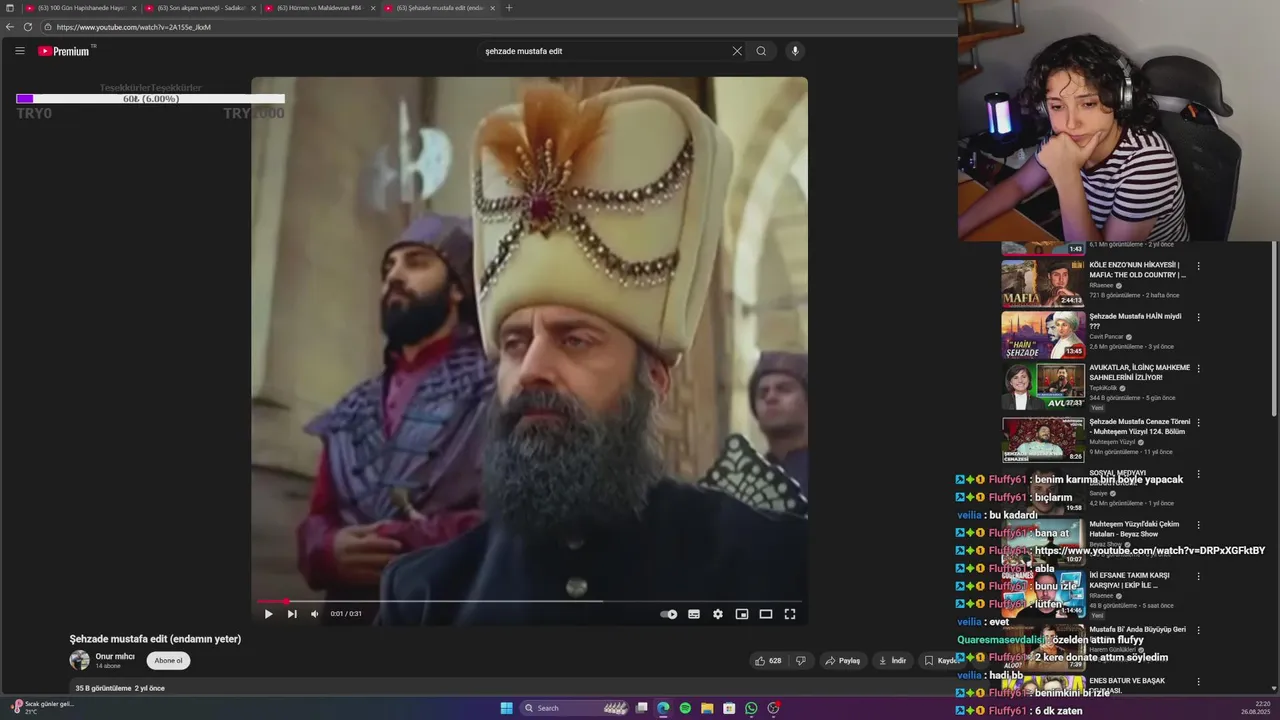Subscribe with the Abone ol button
Viewport: 1280px width, 720px height.
click(168, 660)
